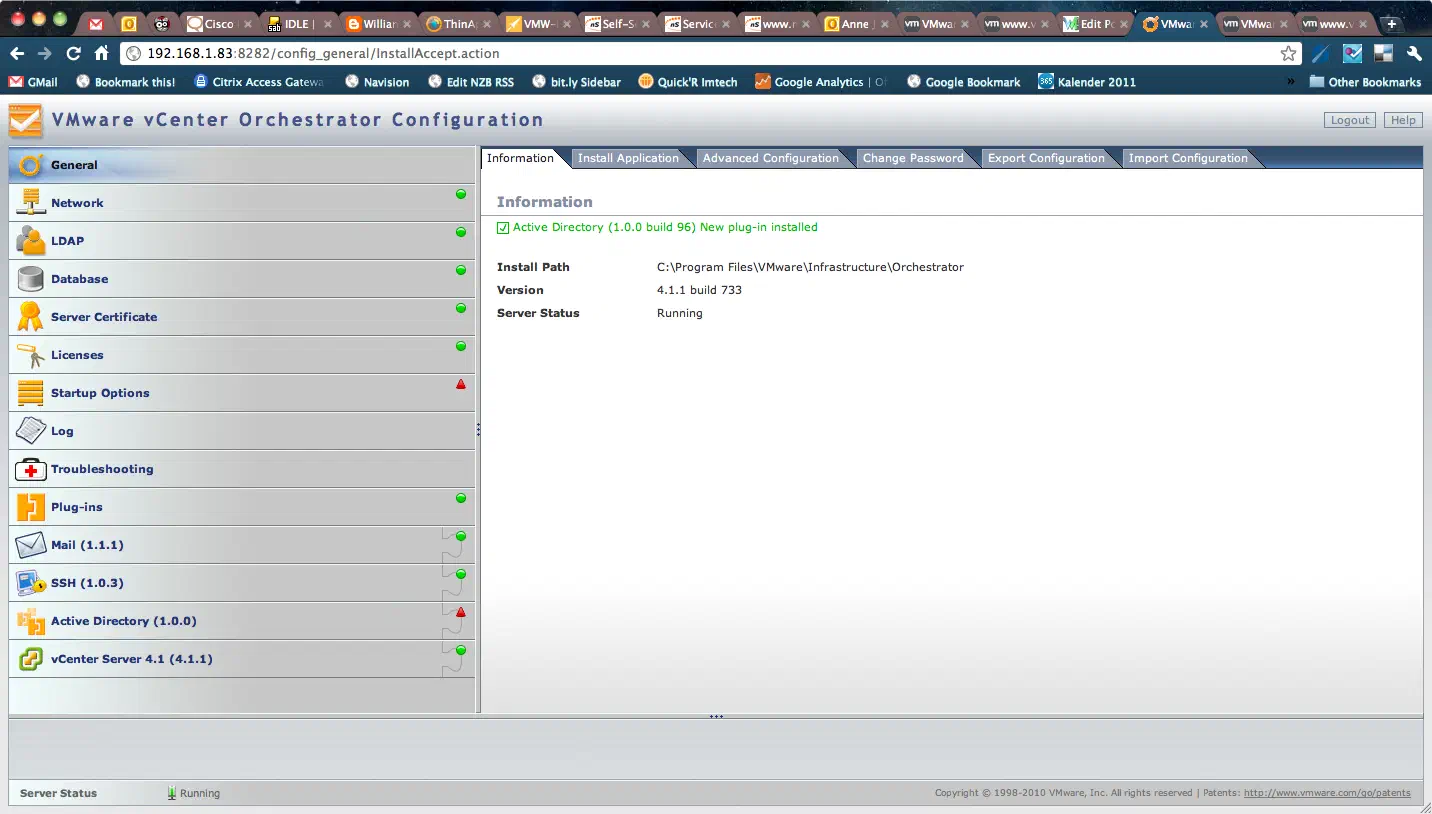
Task: Open the browser home page
Action: point(101,54)
